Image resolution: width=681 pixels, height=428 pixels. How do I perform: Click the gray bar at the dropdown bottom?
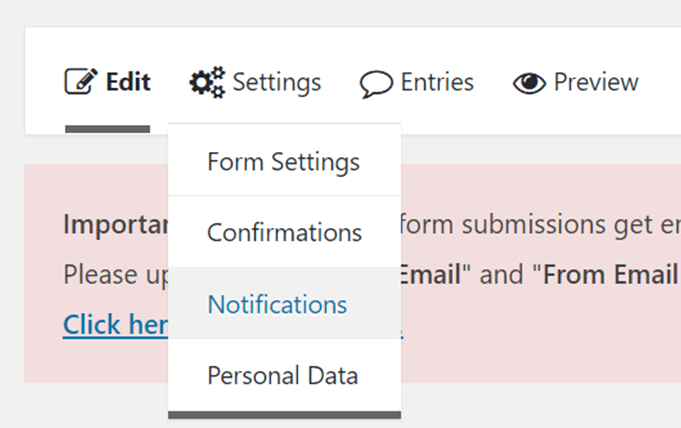click(x=284, y=414)
